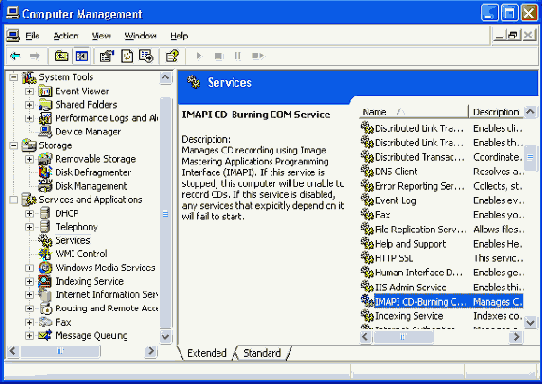This screenshot has height=384, width=542.
Task: Select the Fax service in the list
Action: pyautogui.click(x=442, y=215)
